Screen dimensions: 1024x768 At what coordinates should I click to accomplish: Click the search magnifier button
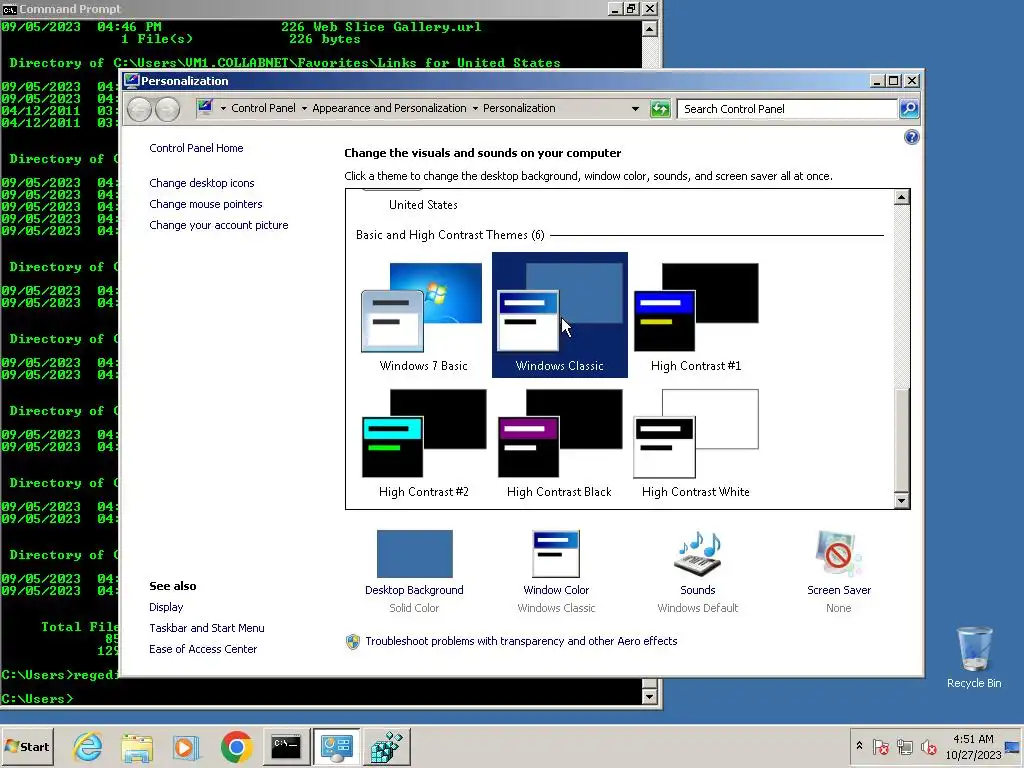point(909,108)
